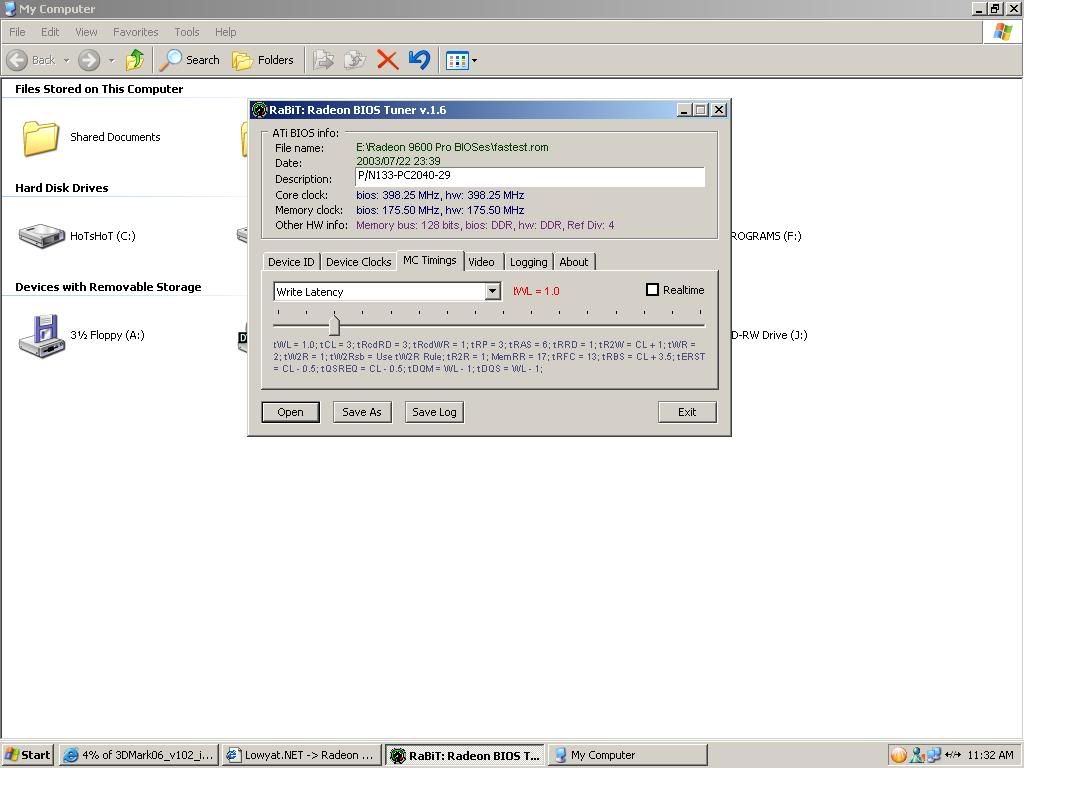This screenshot has height=806, width=1075.
Task: Click the Move To toolbar icon
Action: click(324, 60)
